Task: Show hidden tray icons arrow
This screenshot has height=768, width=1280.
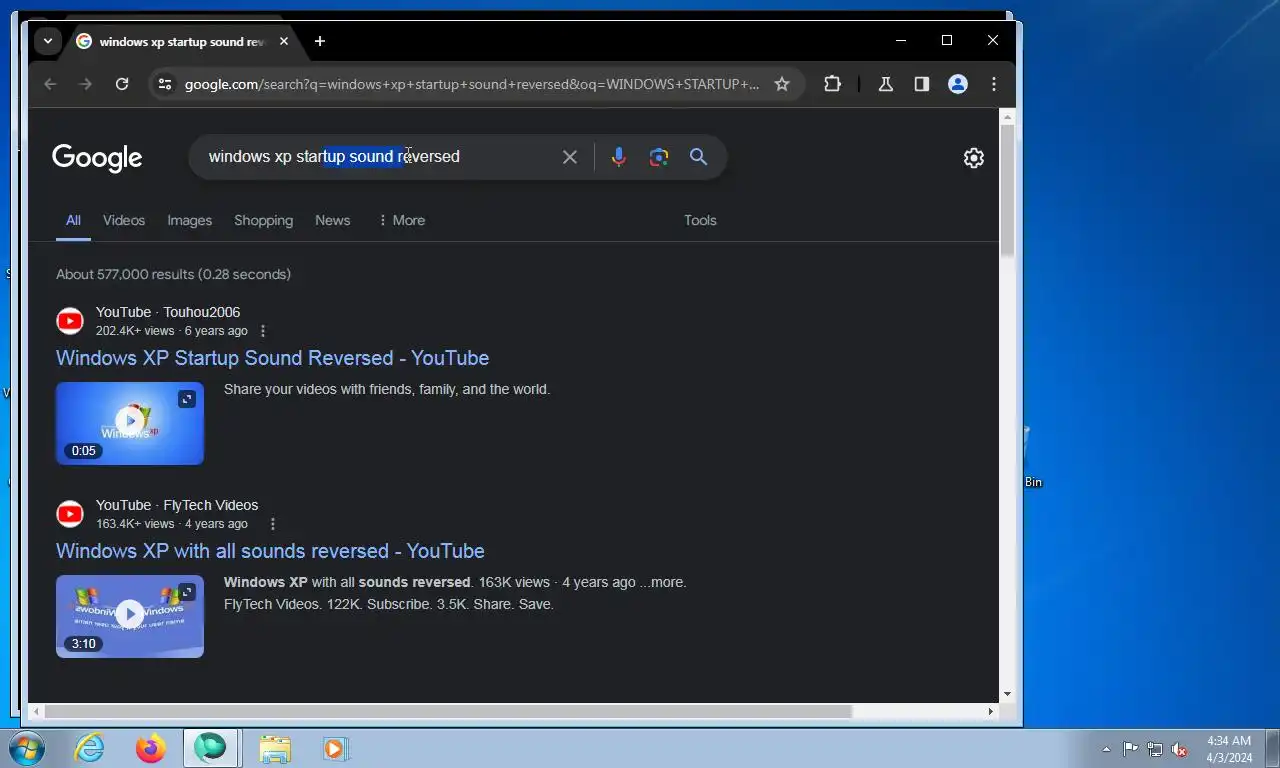Action: (1106, 749)
